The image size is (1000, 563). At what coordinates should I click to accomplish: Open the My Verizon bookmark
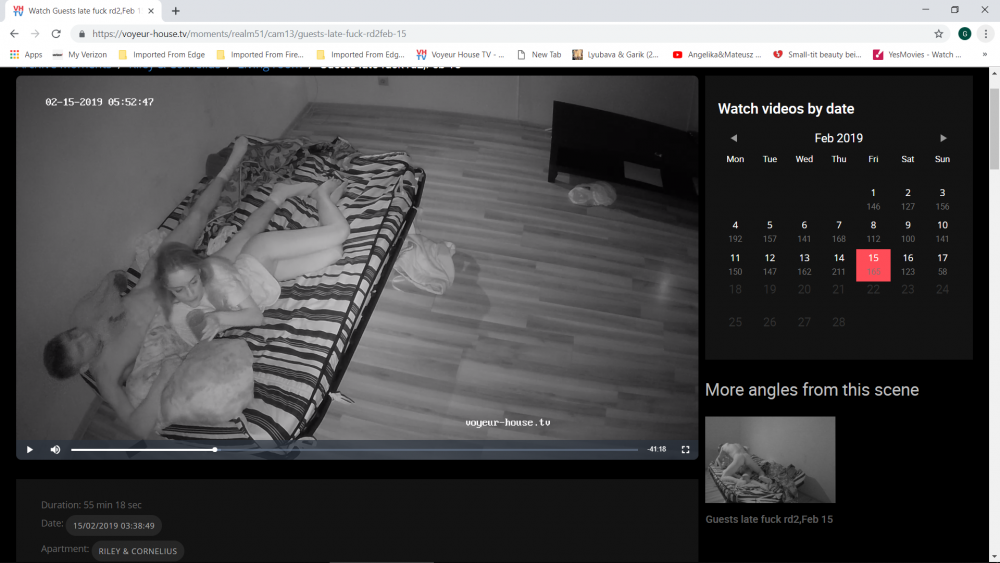79,55
